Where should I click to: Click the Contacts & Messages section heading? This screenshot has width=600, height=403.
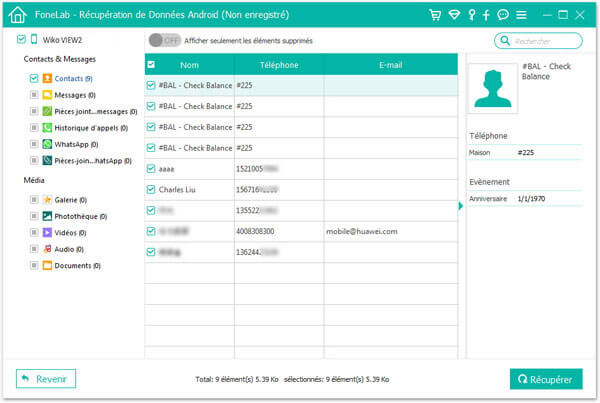pyautogui.click(x=59, y=59)
